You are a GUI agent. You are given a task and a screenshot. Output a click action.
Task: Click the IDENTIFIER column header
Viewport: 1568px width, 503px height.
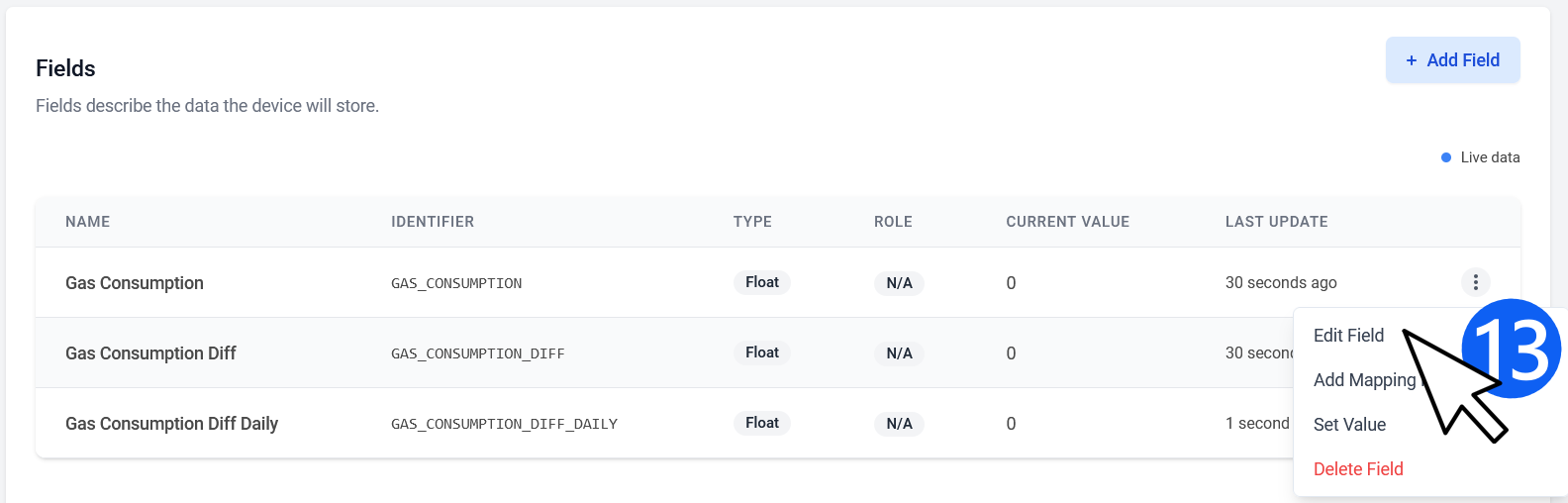coord(433,222)
